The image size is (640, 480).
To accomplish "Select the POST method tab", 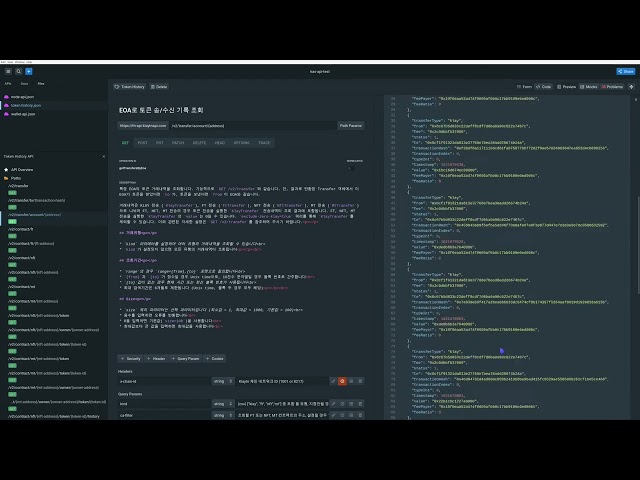I will pos(142,143).
